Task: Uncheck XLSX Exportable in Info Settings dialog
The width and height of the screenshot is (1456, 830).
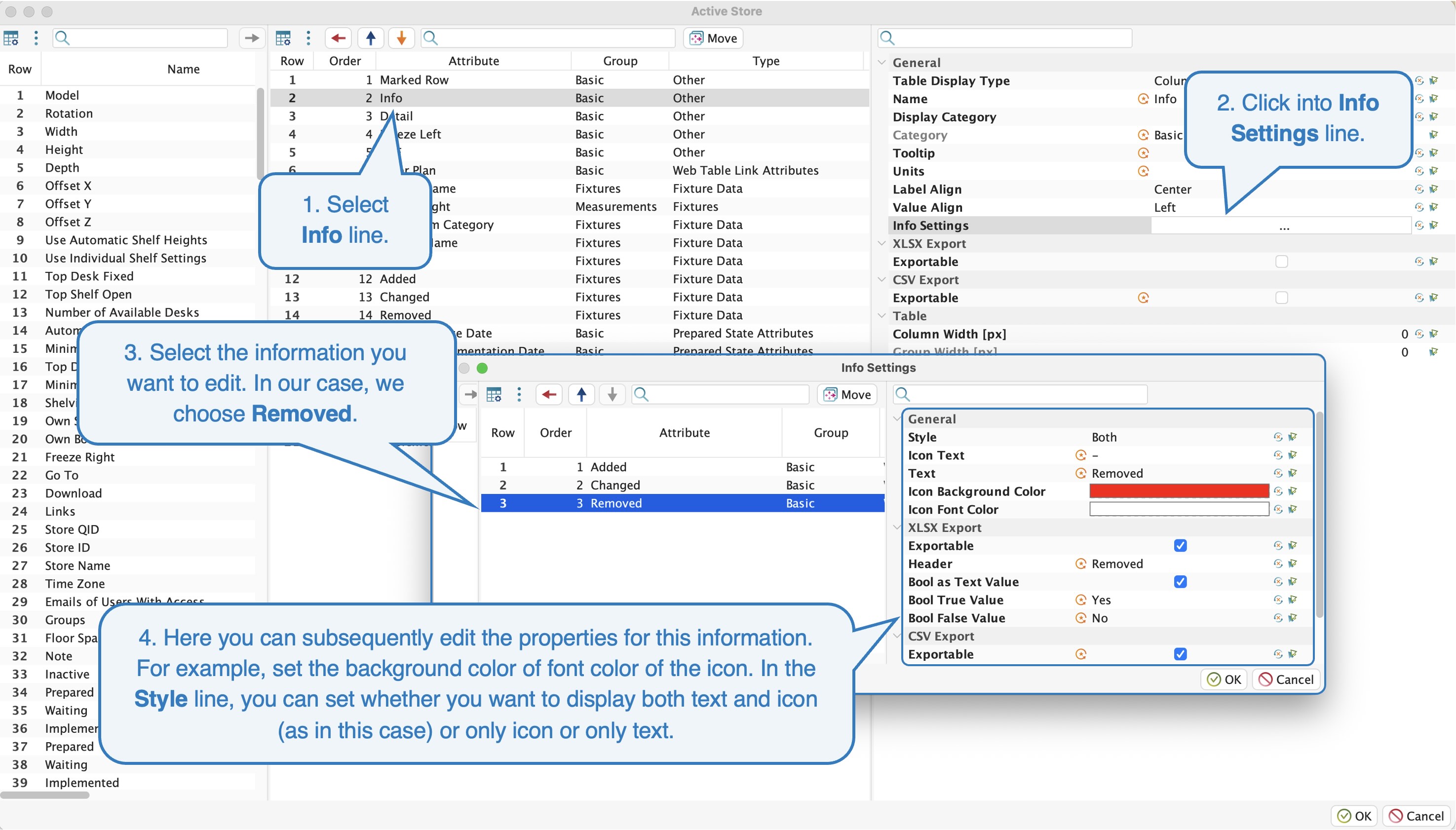Action: (1181, 546)
